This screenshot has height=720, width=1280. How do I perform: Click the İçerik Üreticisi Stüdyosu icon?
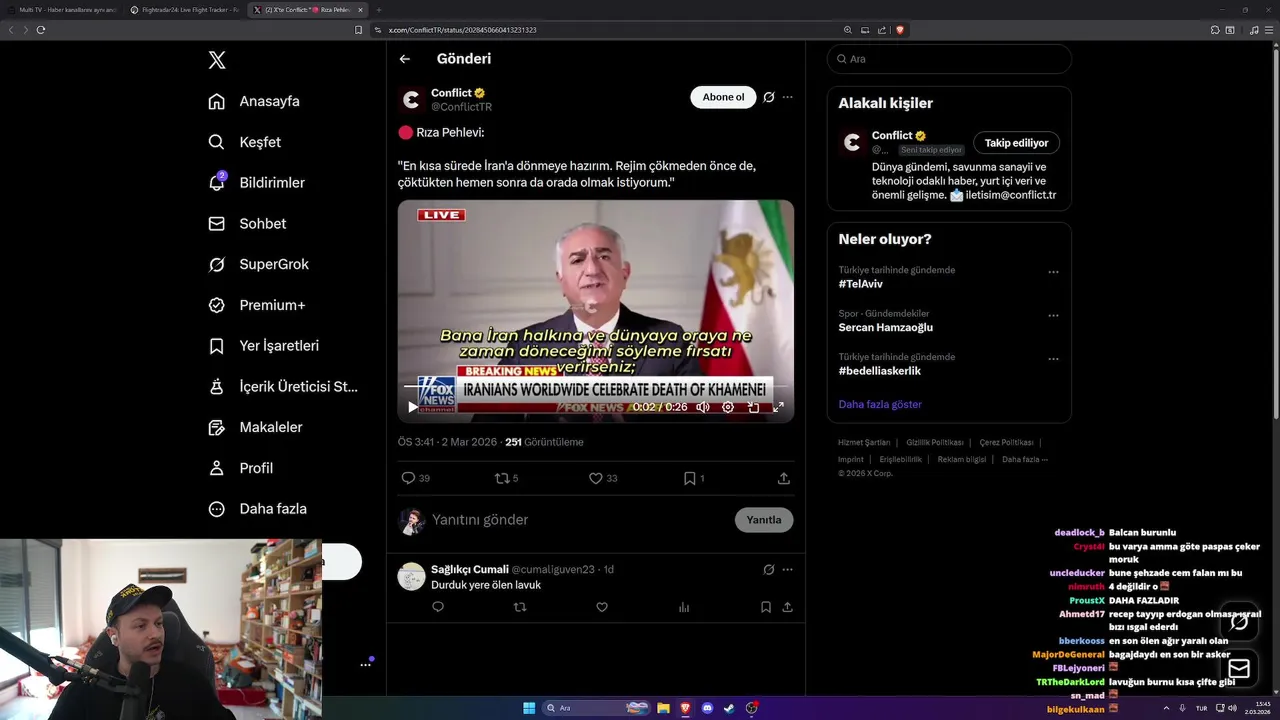pos(216,387)
